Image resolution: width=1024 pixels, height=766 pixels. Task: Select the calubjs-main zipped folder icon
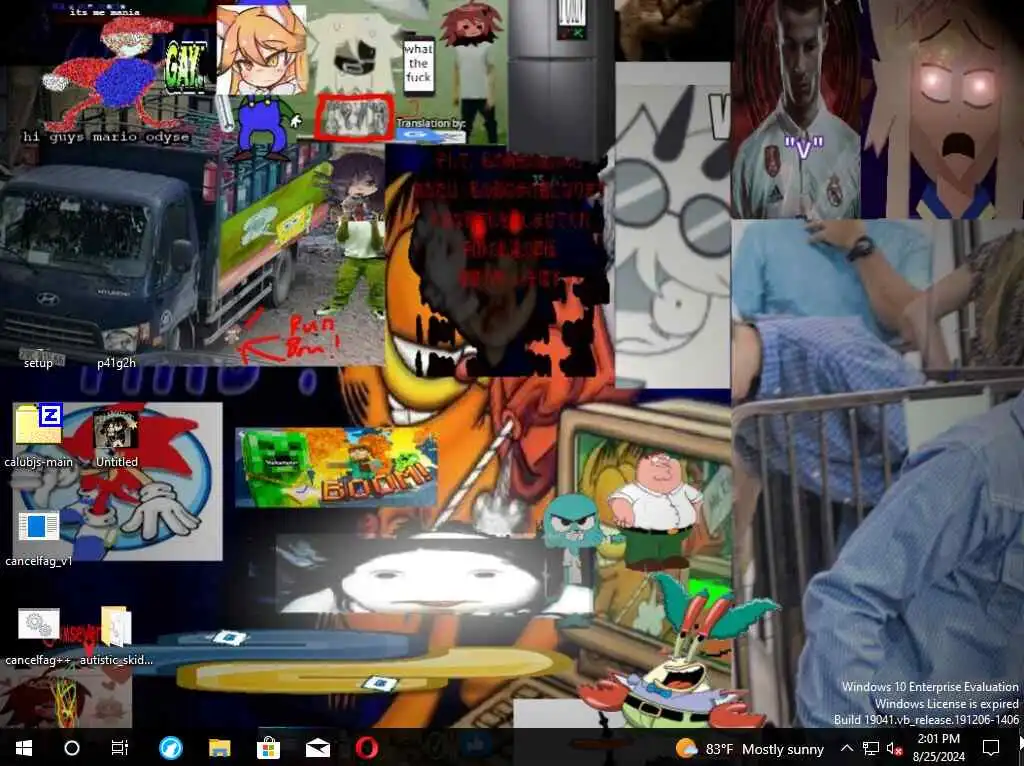pos(39,435)
